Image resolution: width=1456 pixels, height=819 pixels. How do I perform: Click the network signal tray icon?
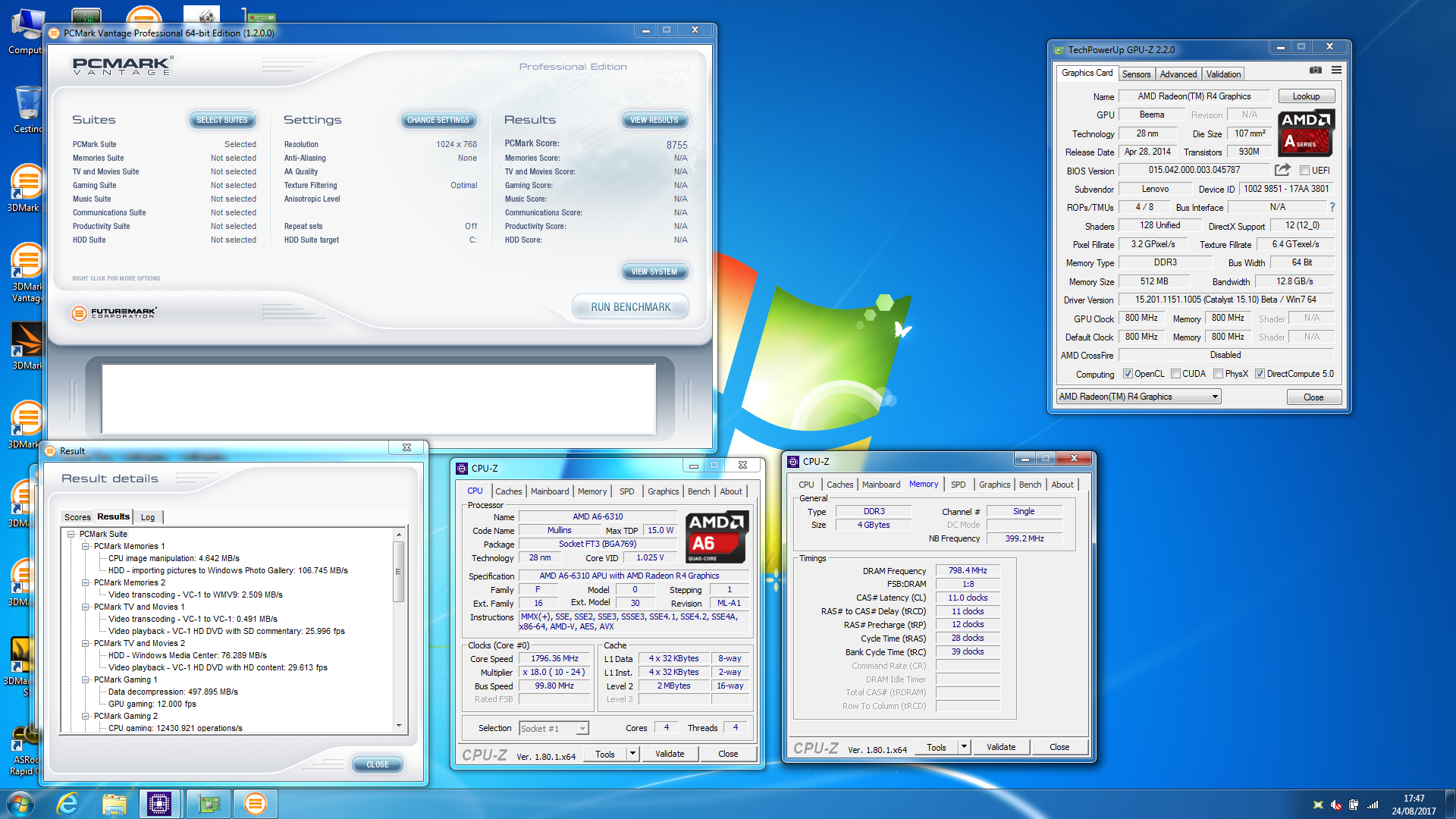tap(1373, 805)
